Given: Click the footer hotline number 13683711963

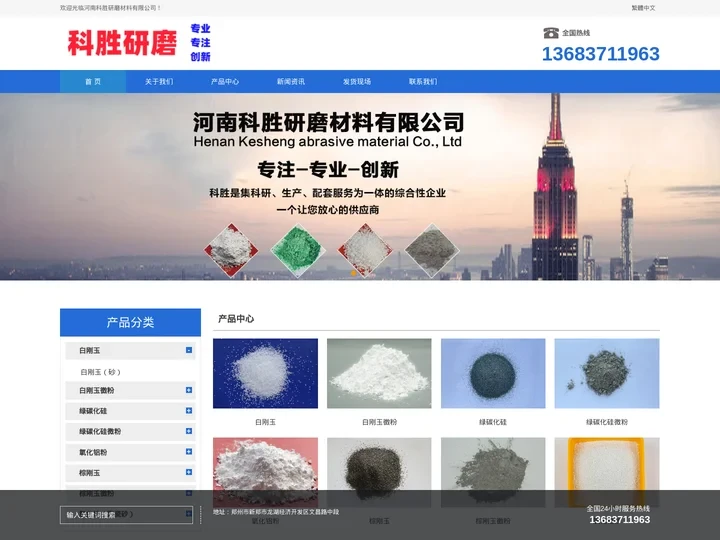Looking at the screenshot, I should (620, 520).
